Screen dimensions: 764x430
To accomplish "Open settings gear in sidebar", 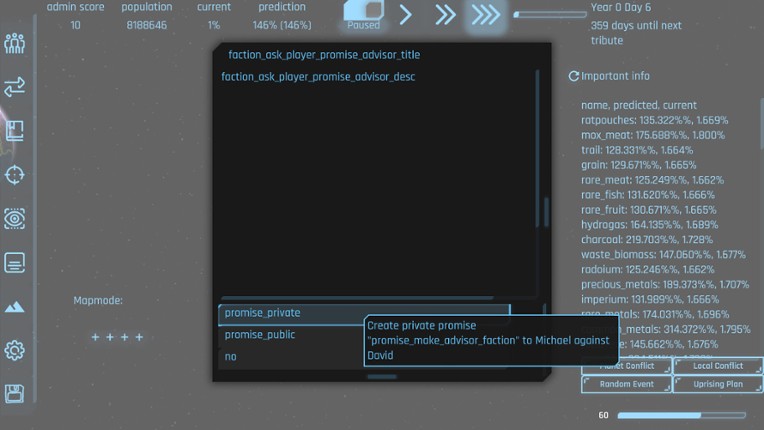I will [x=15, y=351].
